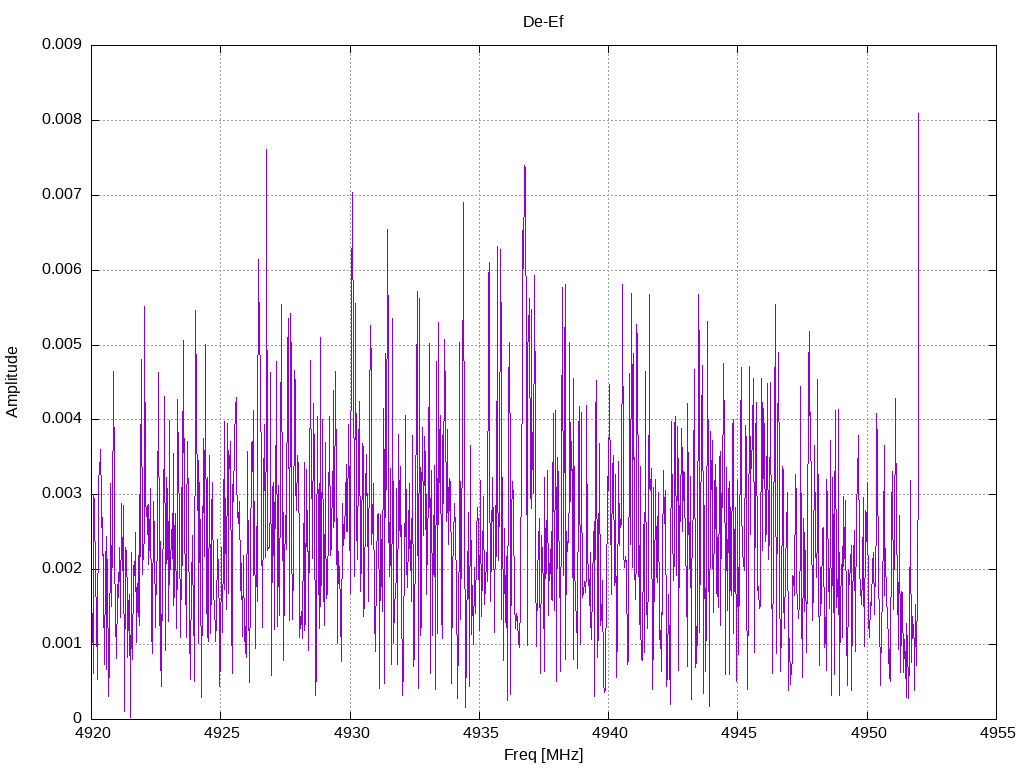Click the peak tip reaching 0.0076 near 4927 MHz
The width and height of the screenshot is (1024, 768).
[266, 150]
